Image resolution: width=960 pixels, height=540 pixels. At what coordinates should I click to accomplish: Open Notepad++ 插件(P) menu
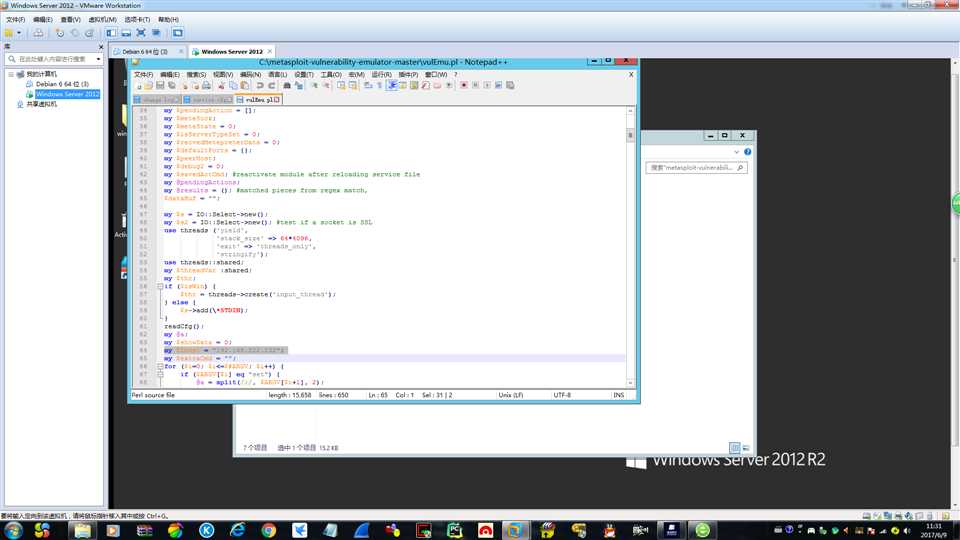tap(408, 75)
